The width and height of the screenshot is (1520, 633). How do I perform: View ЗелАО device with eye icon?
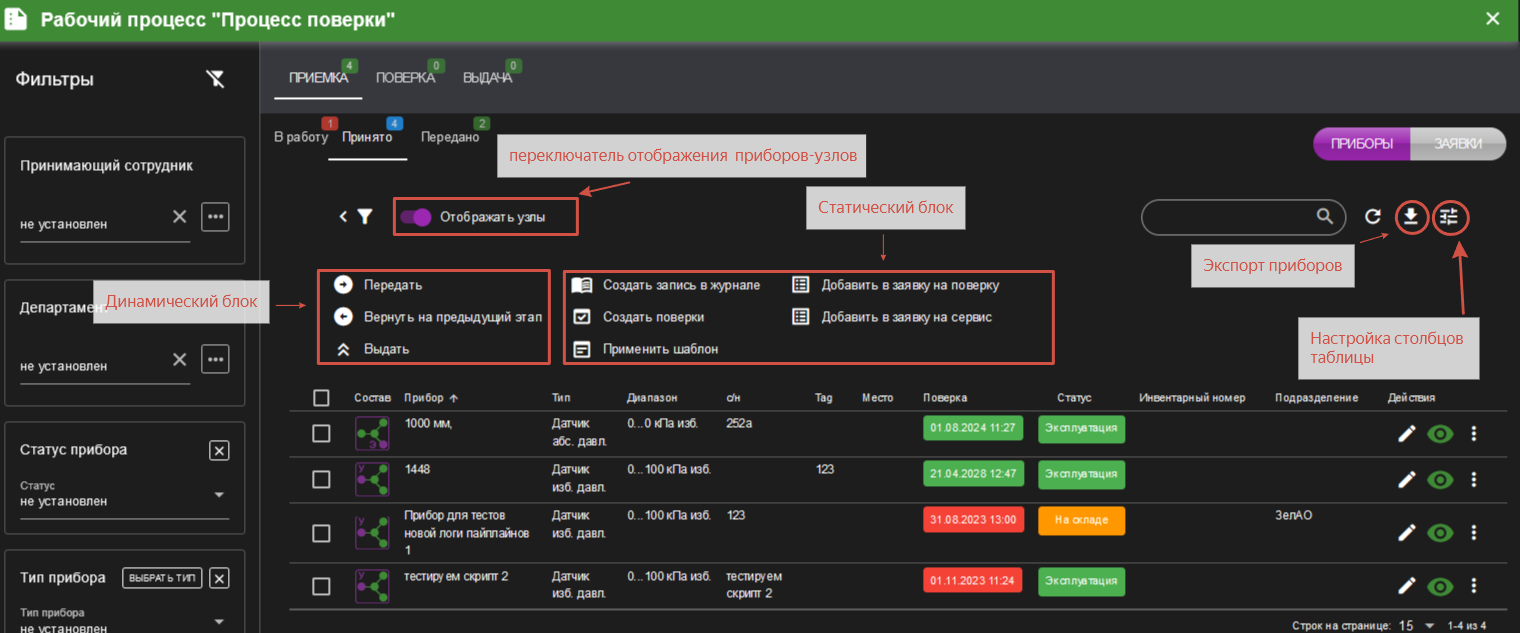coord(1440,533)
